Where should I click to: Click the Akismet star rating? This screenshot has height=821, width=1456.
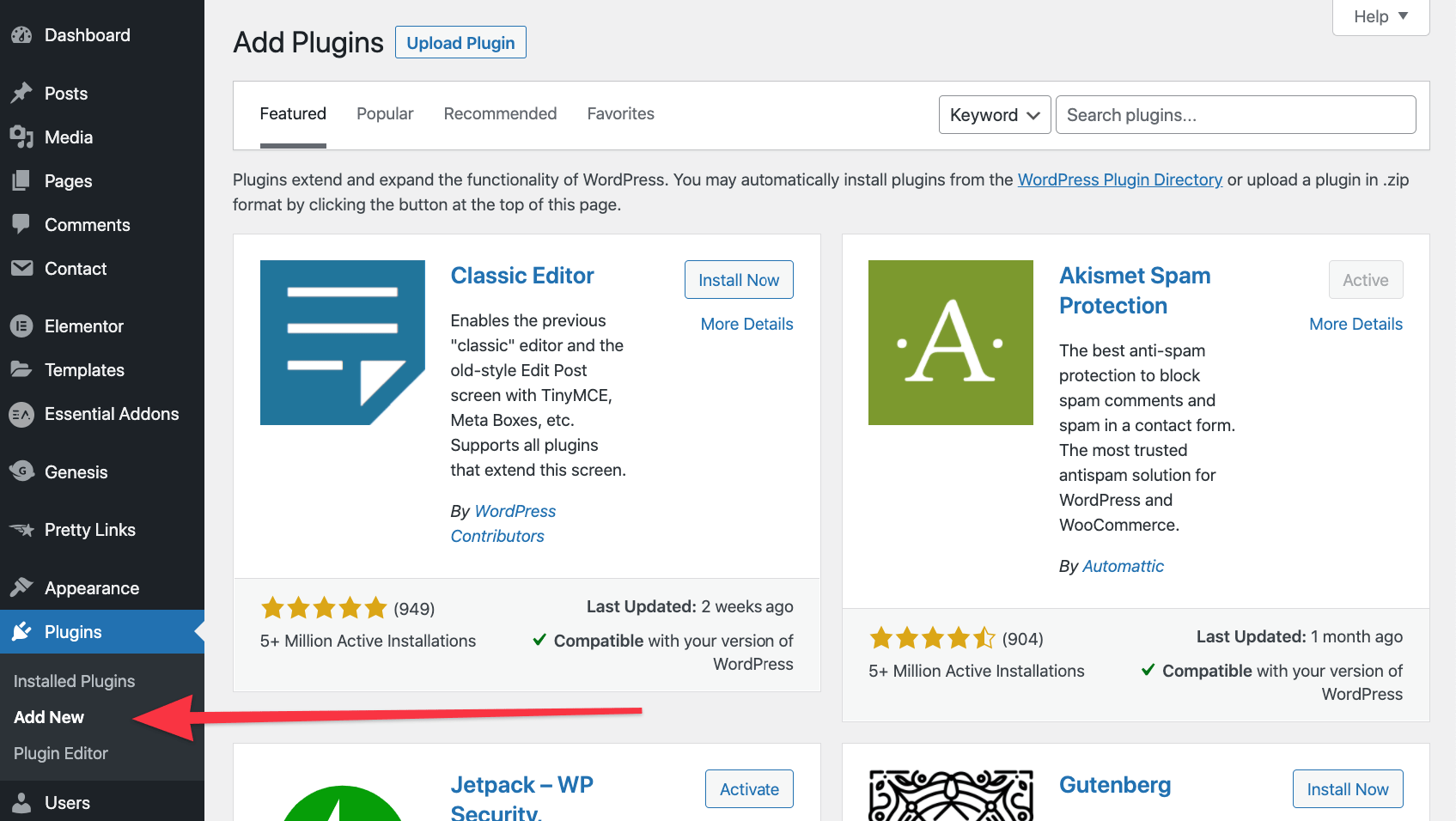(932, 638)
